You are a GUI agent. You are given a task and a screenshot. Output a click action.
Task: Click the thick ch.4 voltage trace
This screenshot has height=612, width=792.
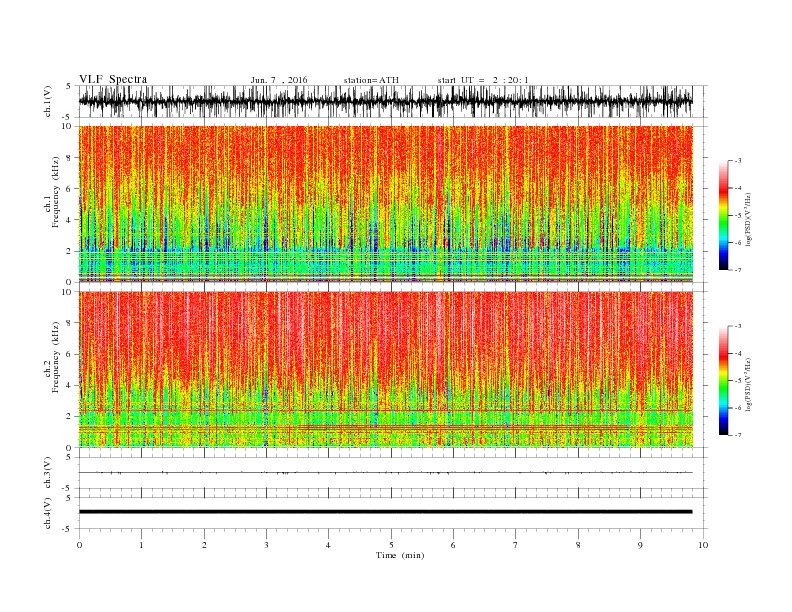[386, 512]
